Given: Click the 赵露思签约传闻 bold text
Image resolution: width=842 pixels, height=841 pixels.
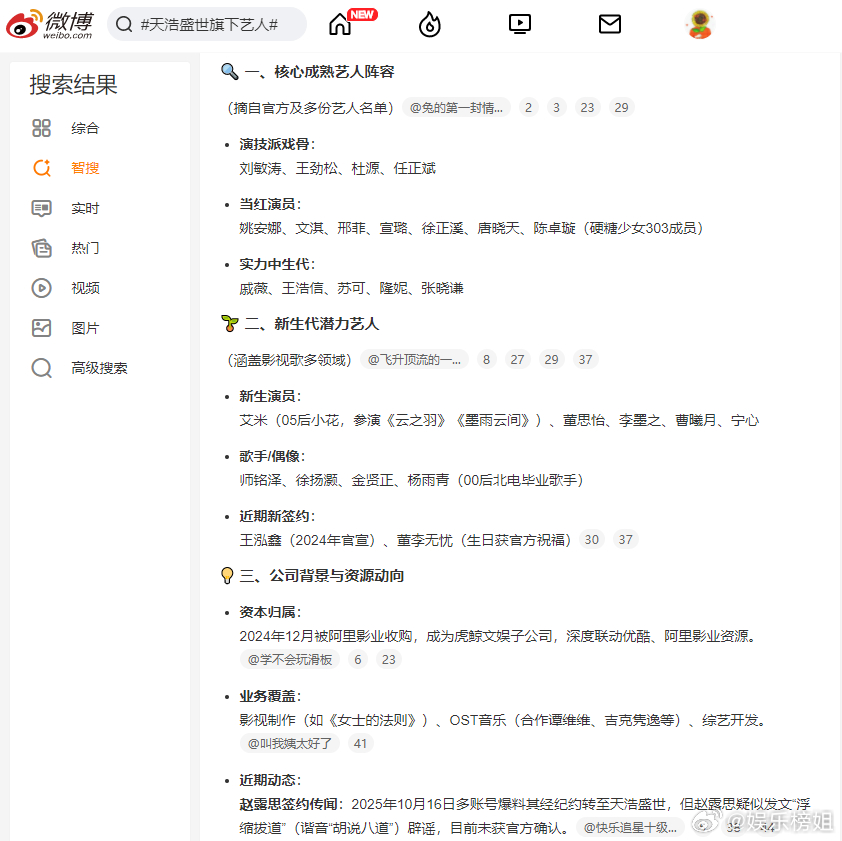Looking at the screenshot, I should click(291, 804).
